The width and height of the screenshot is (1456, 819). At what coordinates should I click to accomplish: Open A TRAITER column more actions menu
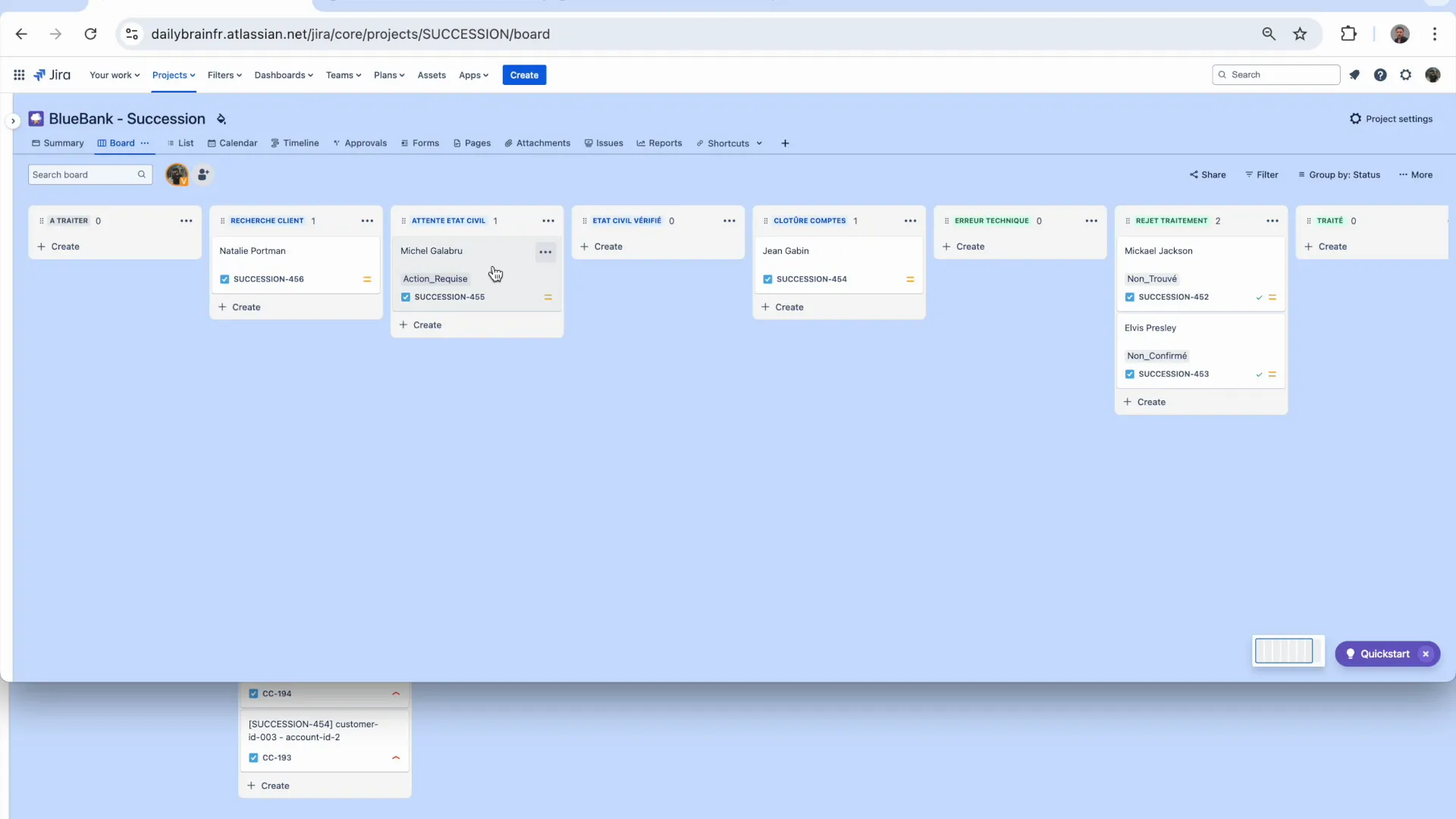187,221
